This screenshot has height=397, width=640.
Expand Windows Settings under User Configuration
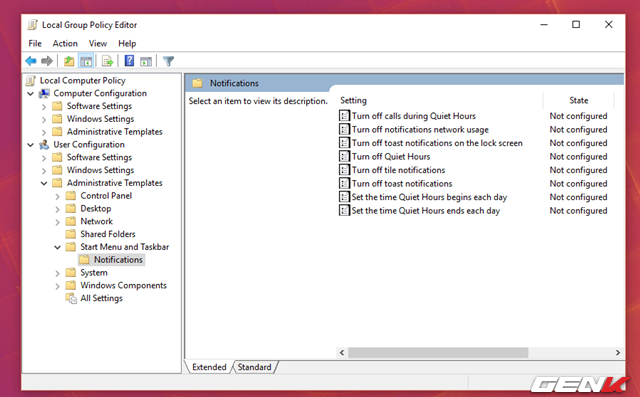pyautogui.click(x=44, y=171)
